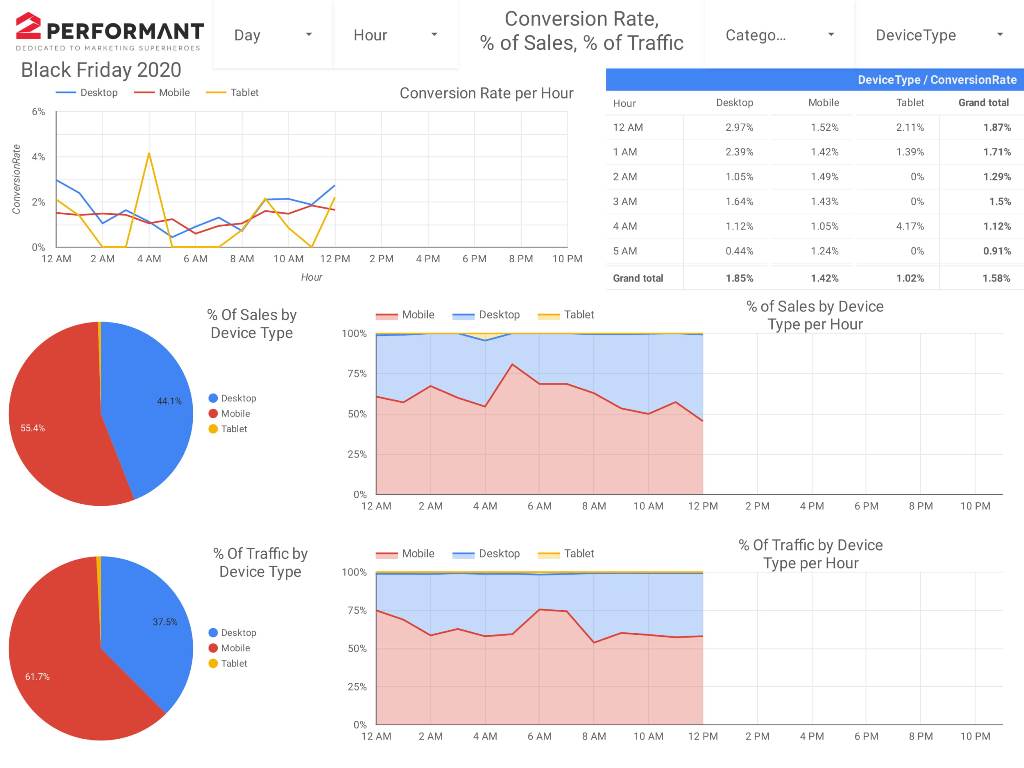Open the Day filter dropdown

click(x=273, y=35)
